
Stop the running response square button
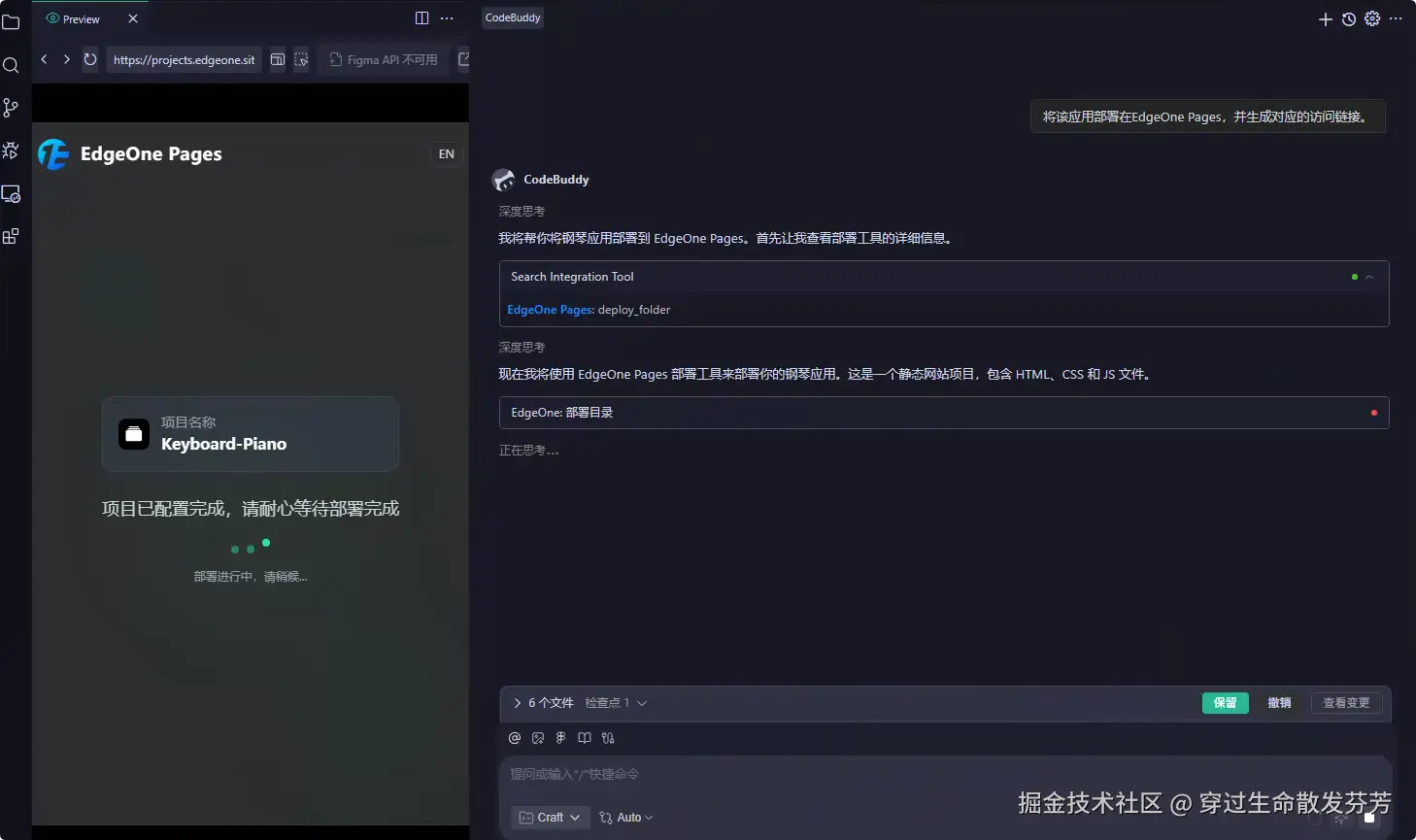tap(1369, 818)
